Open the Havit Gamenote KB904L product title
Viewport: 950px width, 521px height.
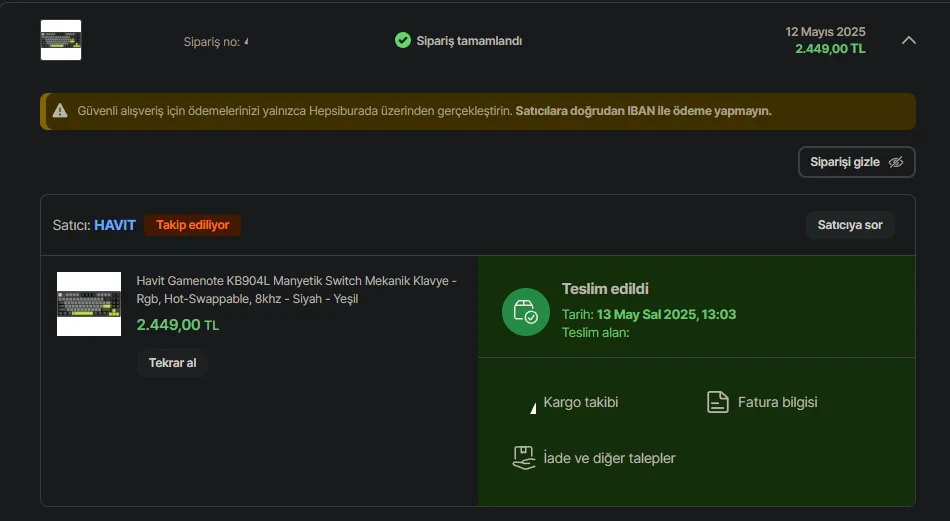pos(296,290)
